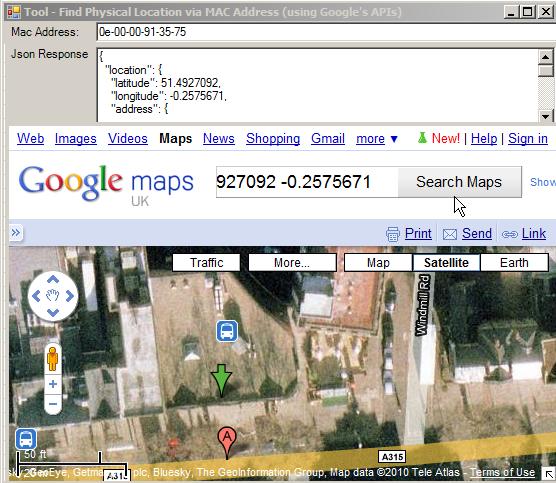Screen dimensions: 556x483
Task: Pan the map down with arrow
Action: tap(53, 312)
